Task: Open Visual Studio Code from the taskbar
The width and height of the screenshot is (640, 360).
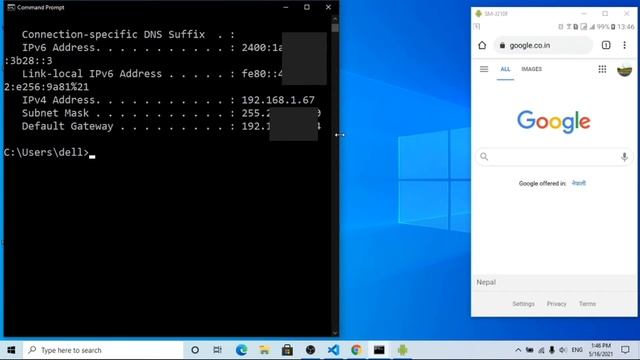Action: 333,350
